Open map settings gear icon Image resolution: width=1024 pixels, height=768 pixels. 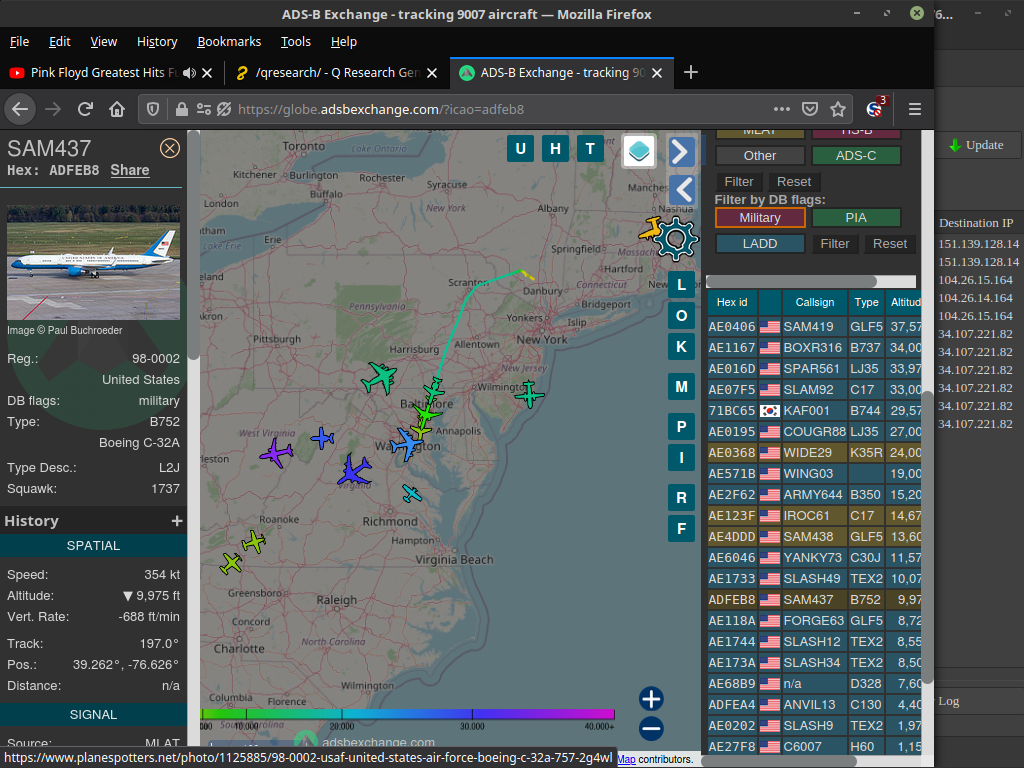coord(675,238)
